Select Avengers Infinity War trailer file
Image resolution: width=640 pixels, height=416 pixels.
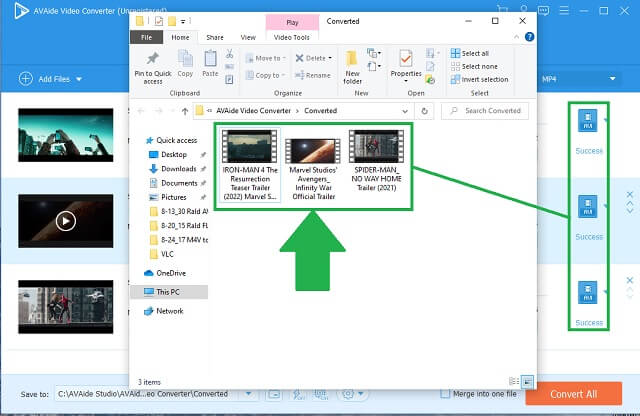point(313,169)
